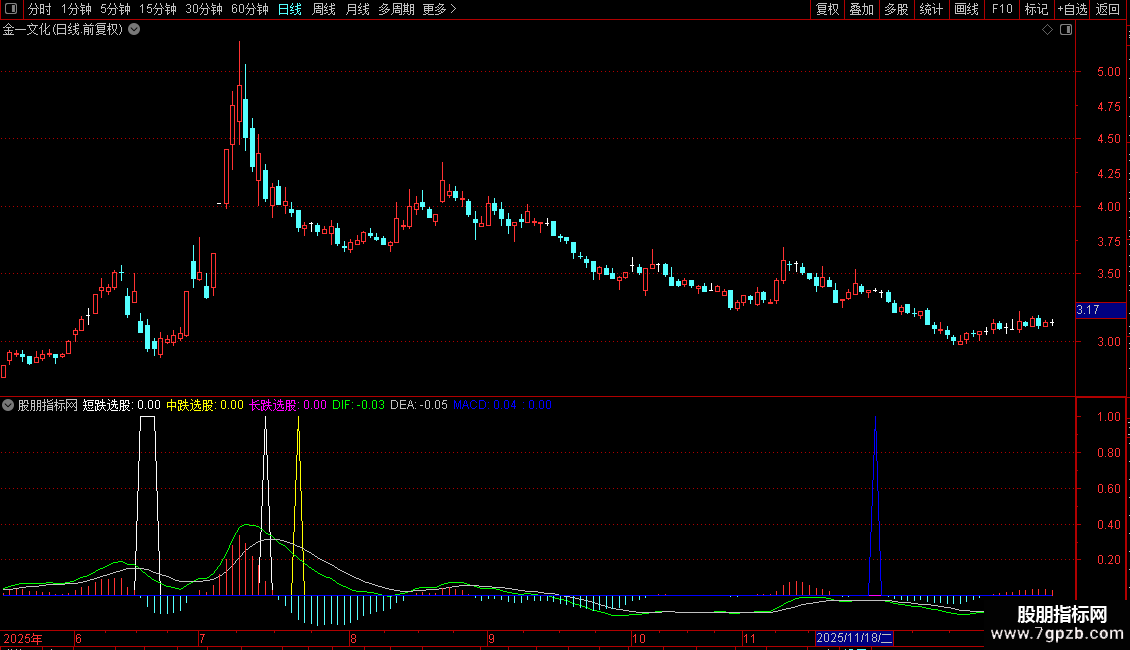Click the 股朋指标网 indicator name
Viewport: 1130px width, 650px height.
tap(48, 405)
